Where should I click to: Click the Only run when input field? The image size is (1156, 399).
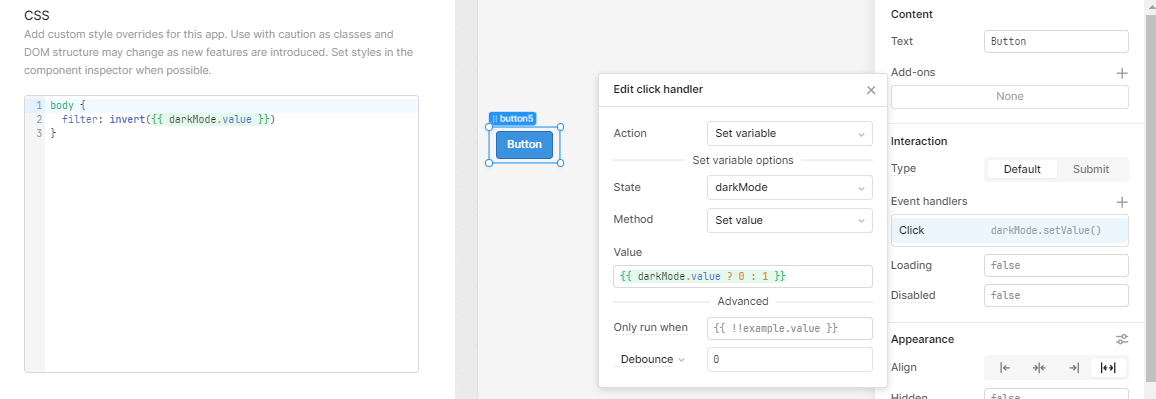click(x=790, y=328)
